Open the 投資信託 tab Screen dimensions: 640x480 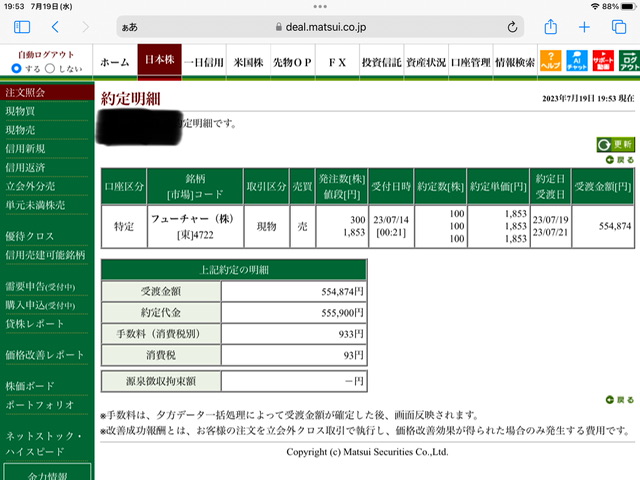381,62
